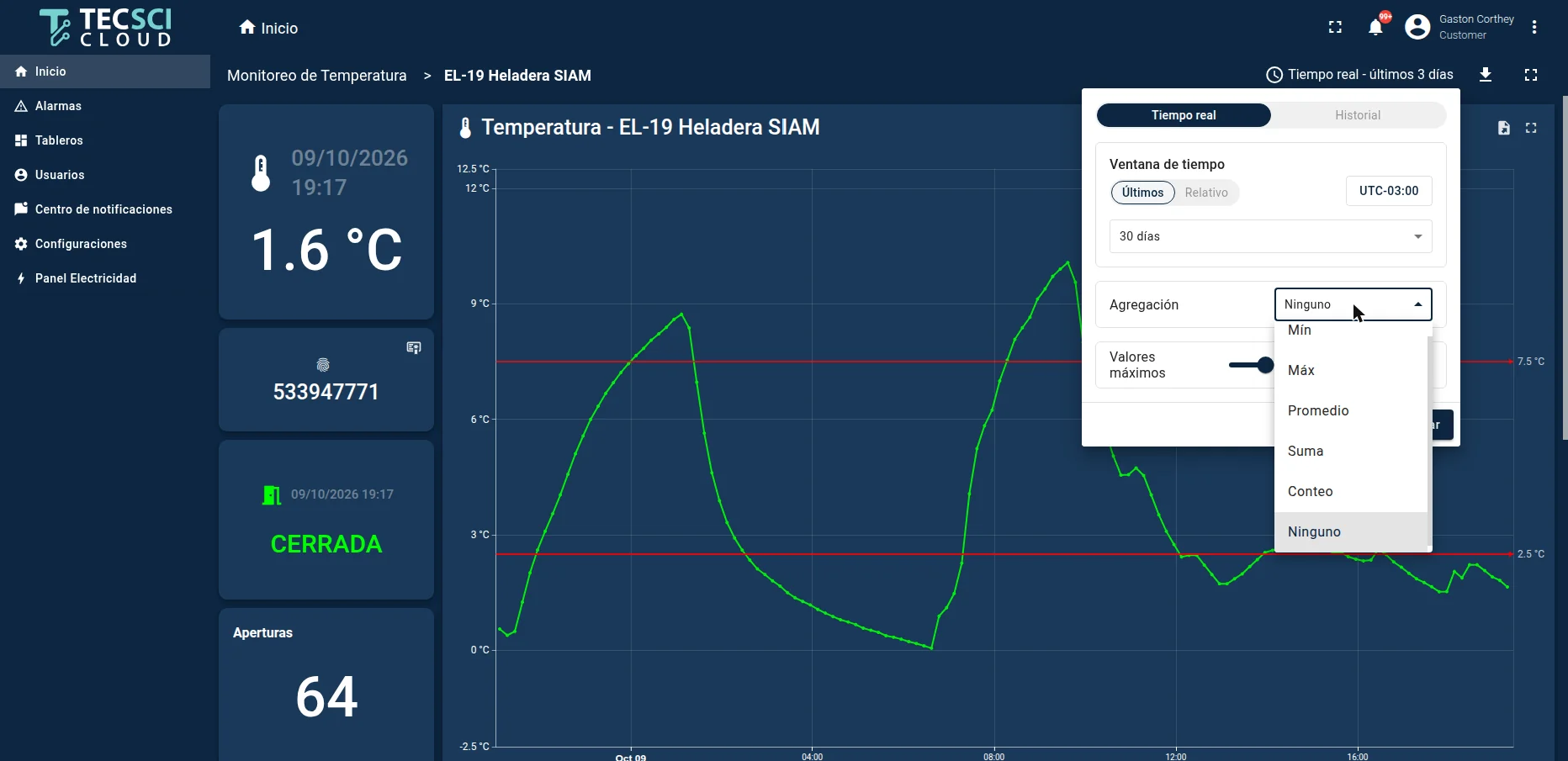1568x761 pixels.
Task: Click the door icon on status card
Action: tap(272, 495)
